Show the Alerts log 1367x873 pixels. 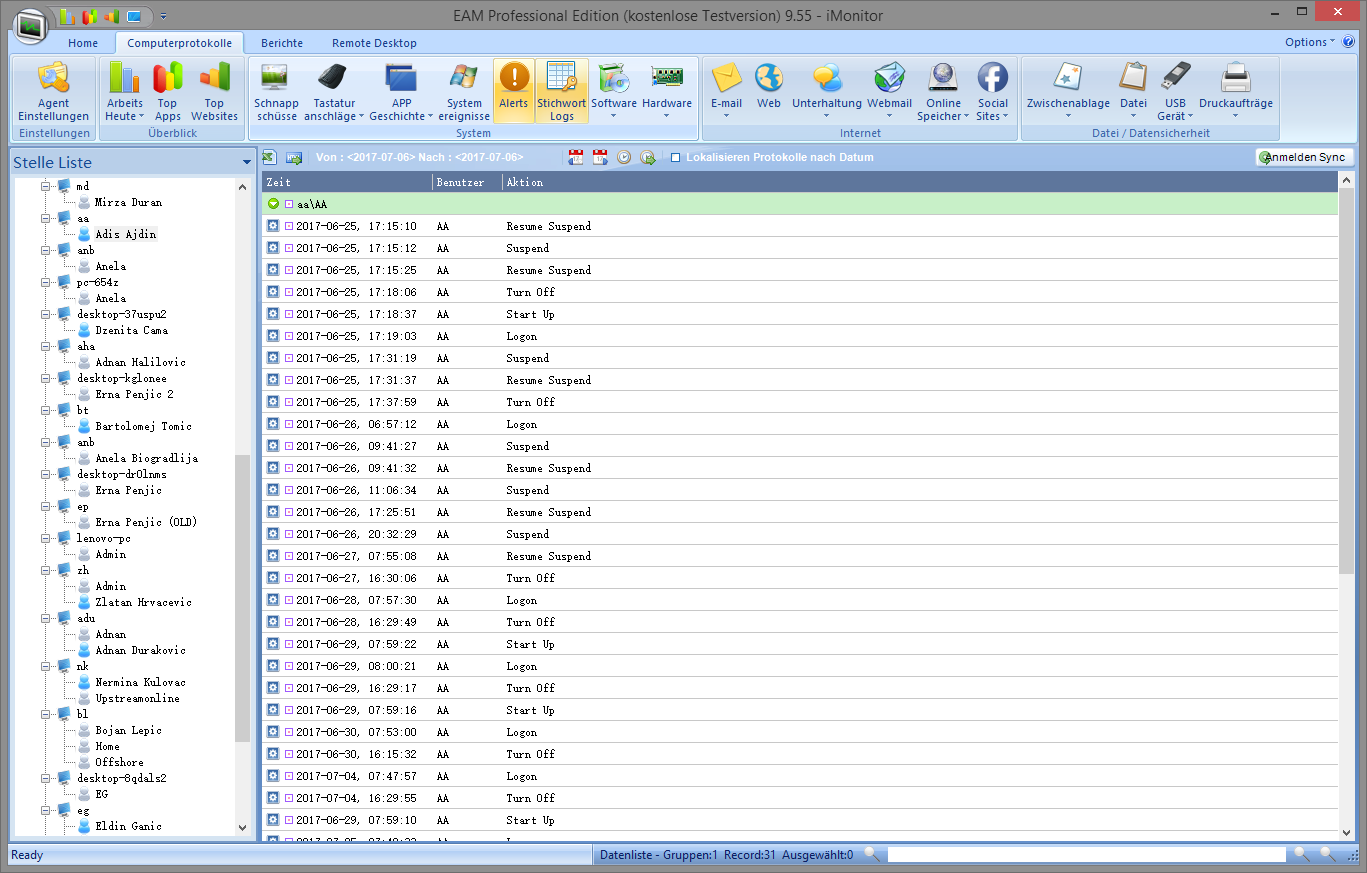tap(513, 91)
